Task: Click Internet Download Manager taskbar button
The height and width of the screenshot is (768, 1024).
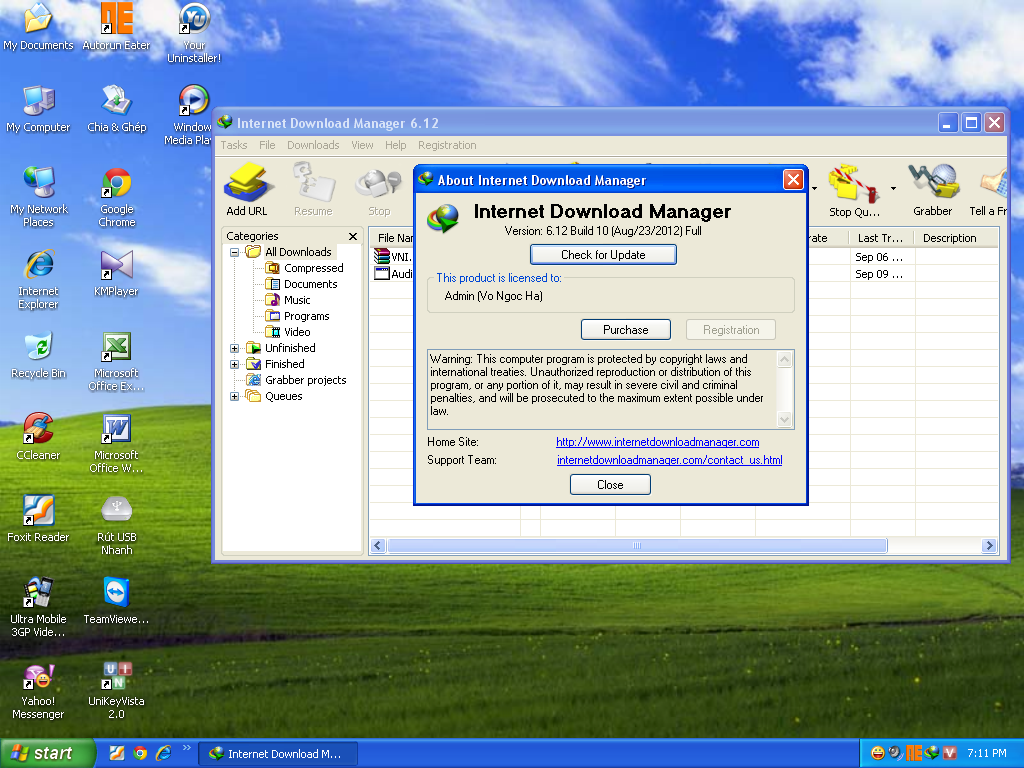Action: [277, 754]
